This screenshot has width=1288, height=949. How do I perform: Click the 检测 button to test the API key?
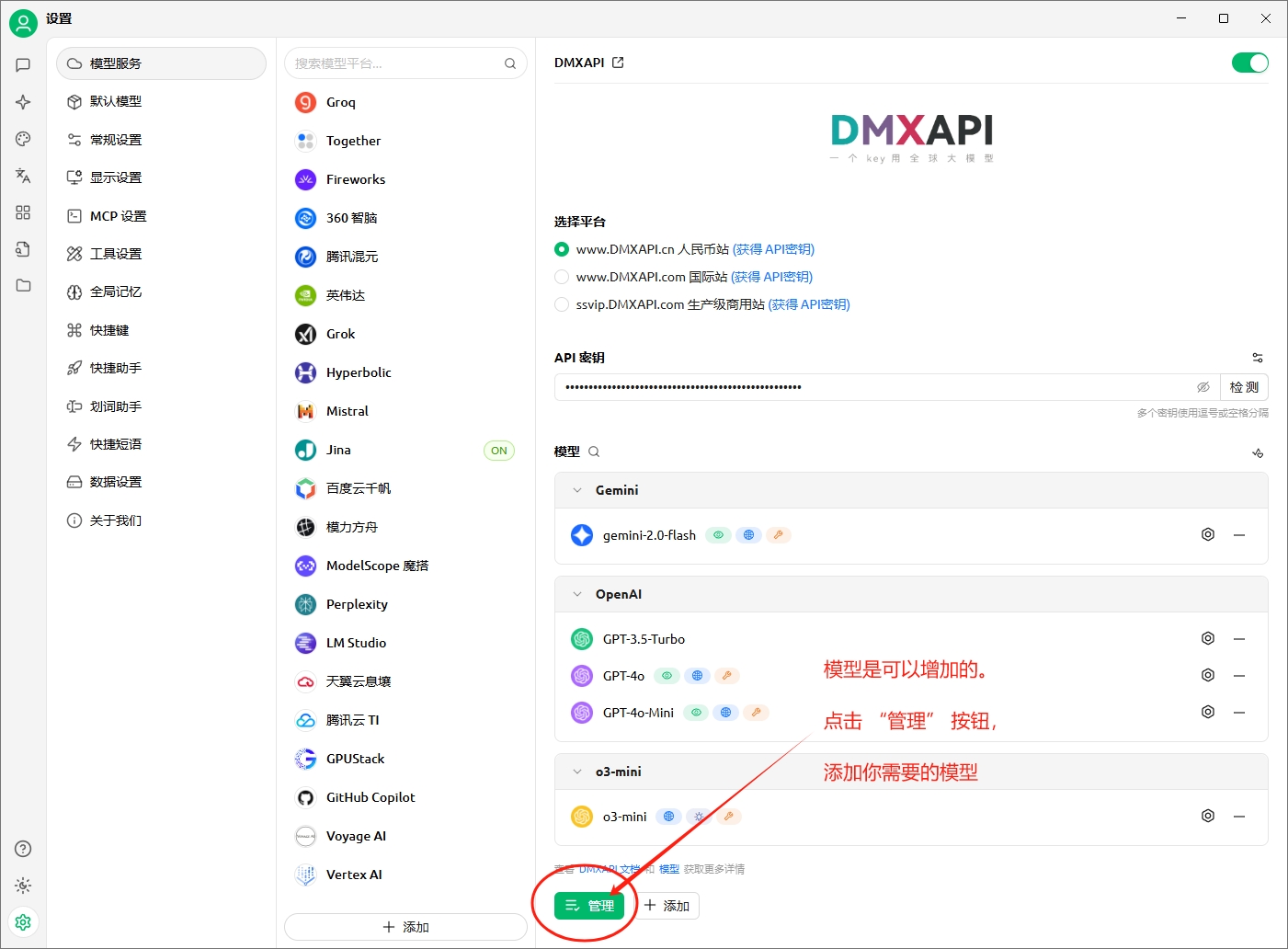[1244, 387]
